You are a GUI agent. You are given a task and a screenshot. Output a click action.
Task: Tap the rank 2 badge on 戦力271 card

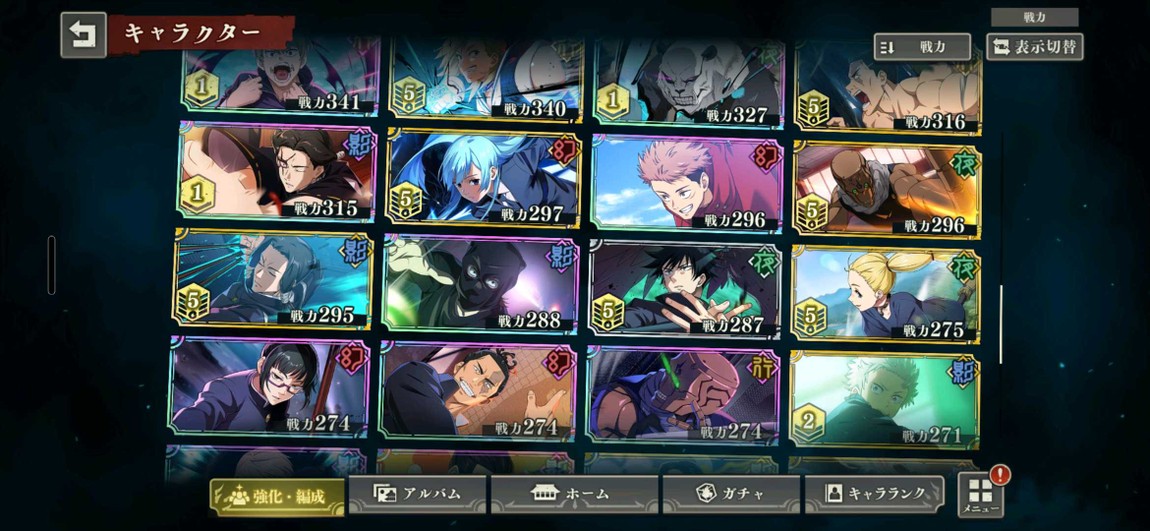pos(807,422)
